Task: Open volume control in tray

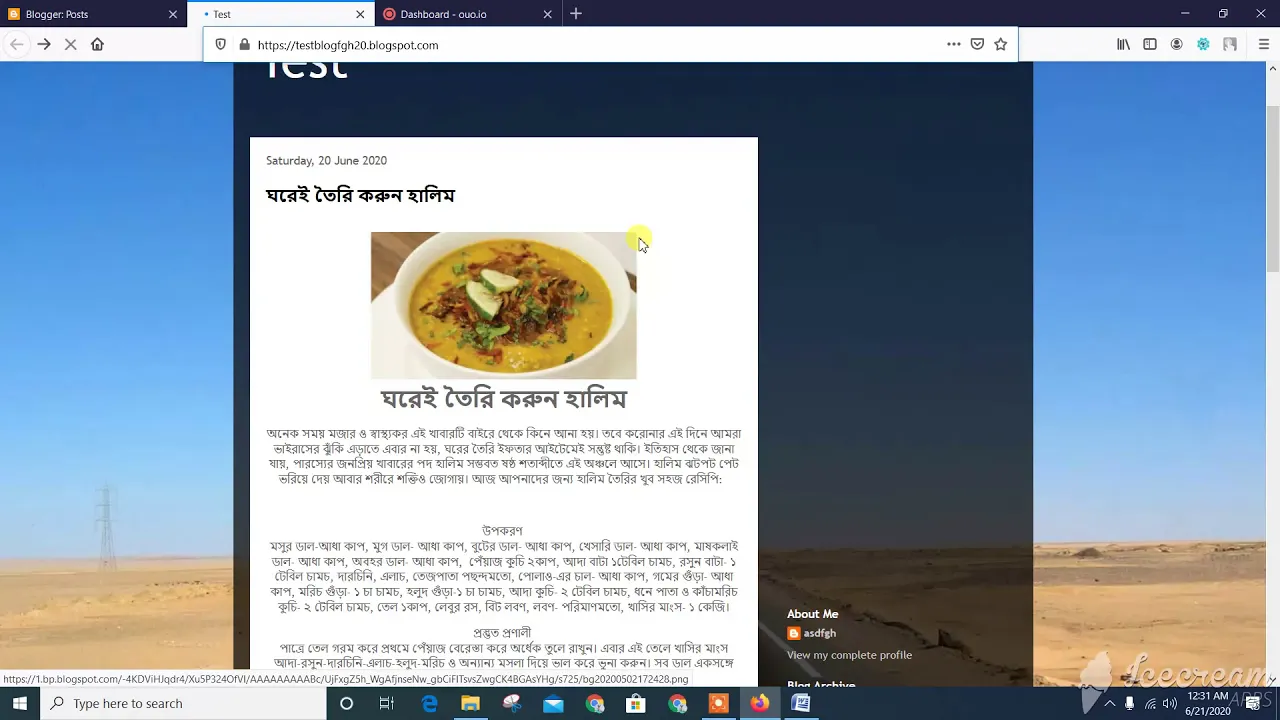Action: click(x=1169, y=703)
